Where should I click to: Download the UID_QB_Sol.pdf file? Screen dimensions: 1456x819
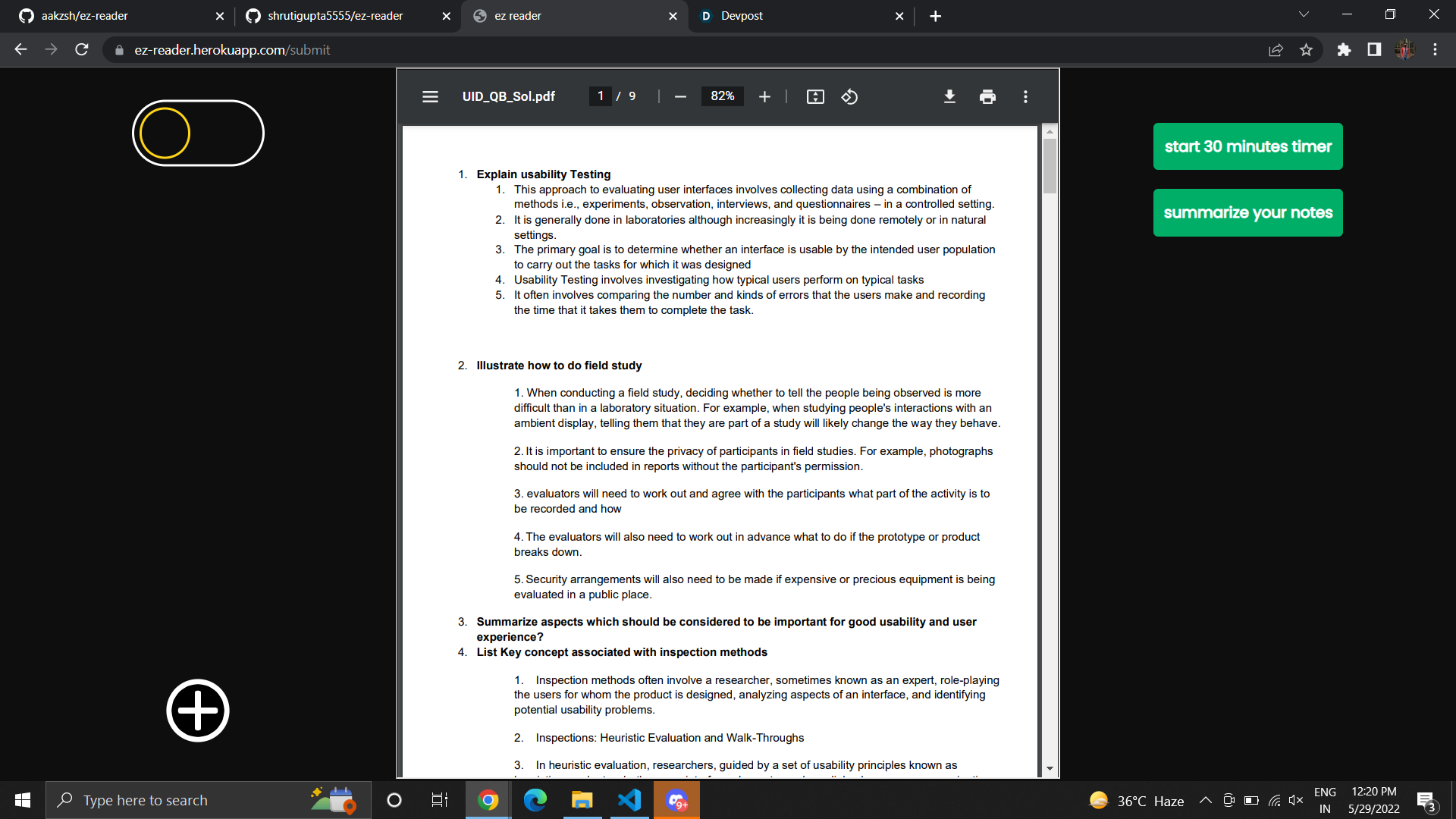[949, 96]
